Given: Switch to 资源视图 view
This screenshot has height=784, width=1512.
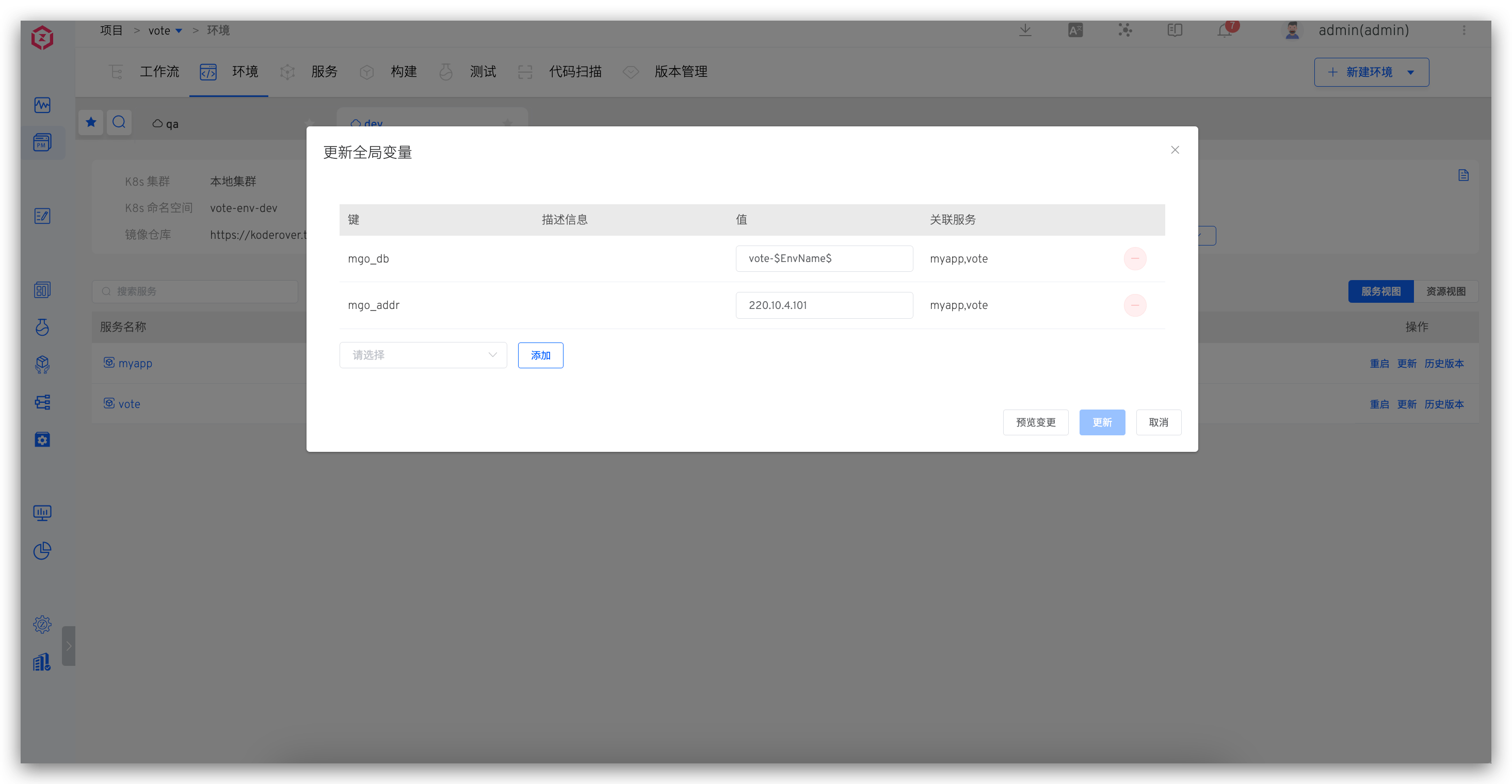Looking at the screenshot, I should [x=1446, y=291].
